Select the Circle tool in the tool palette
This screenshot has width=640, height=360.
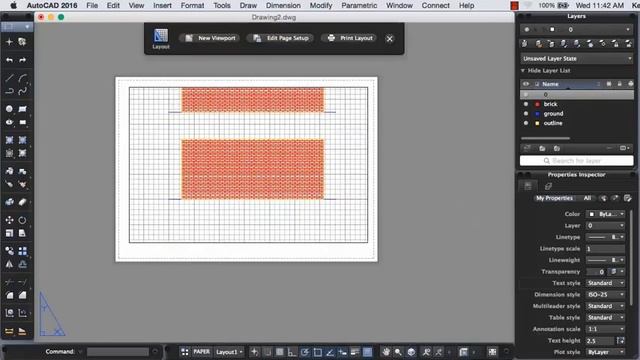(x=9, y=109)
